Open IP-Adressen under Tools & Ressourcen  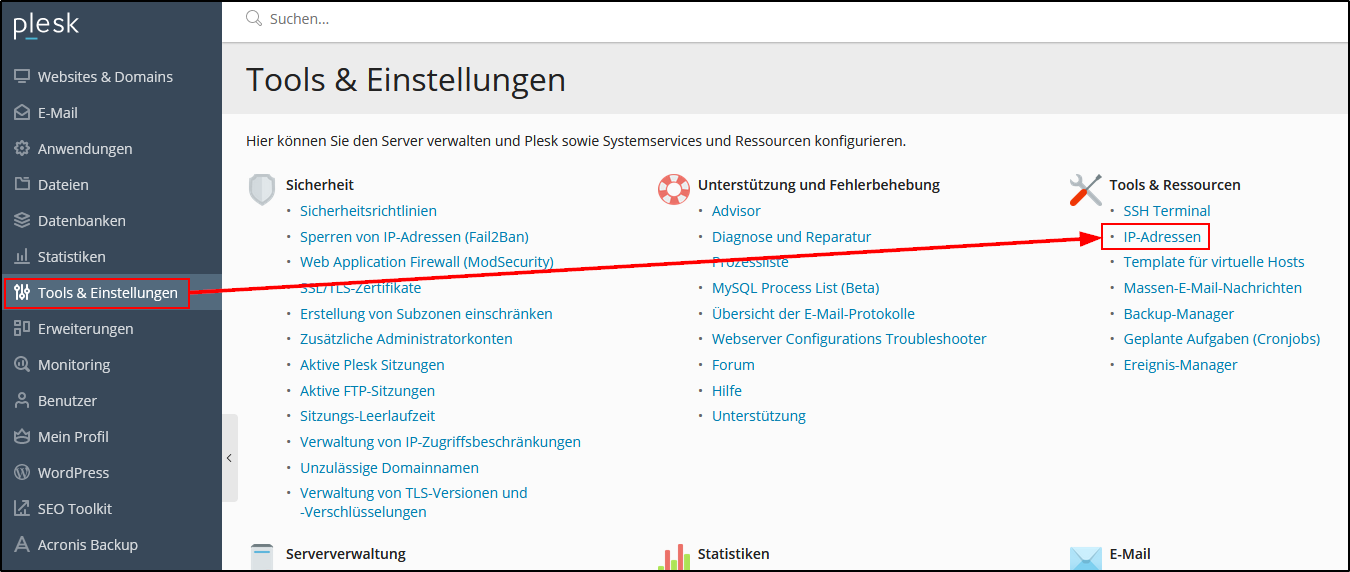1162,237
